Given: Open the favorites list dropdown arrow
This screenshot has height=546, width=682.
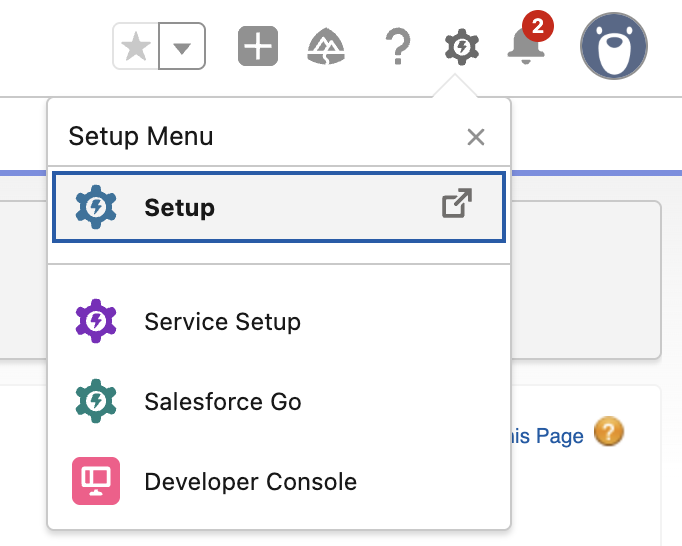Looking at the screenshot, I should point(182,46).
